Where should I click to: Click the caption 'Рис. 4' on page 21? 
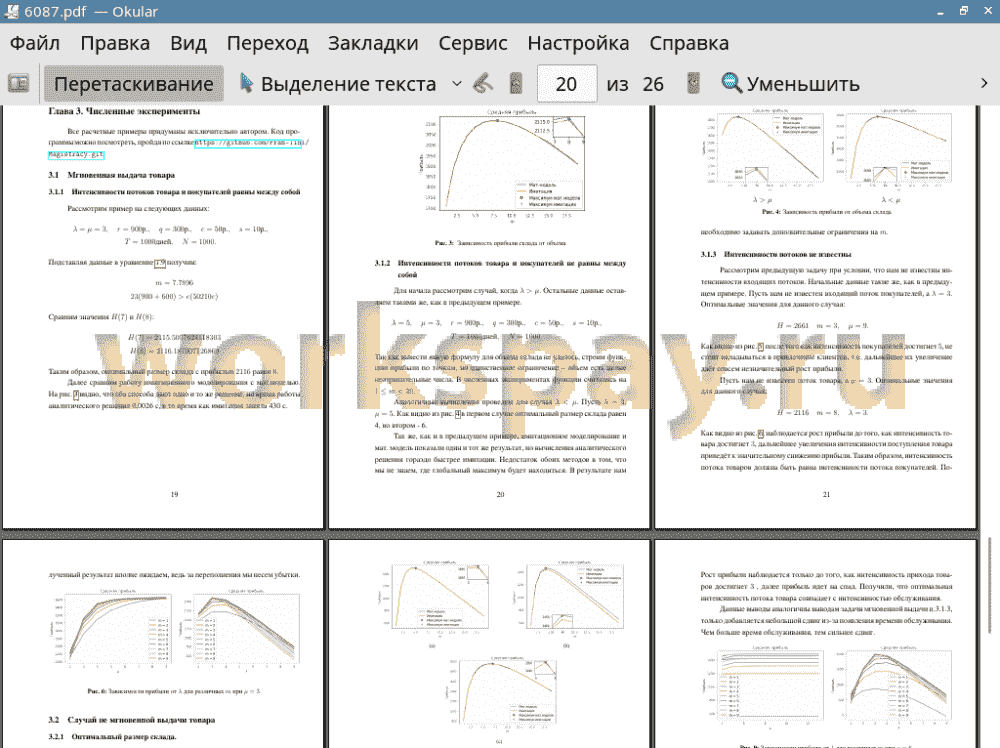[827, 212]
